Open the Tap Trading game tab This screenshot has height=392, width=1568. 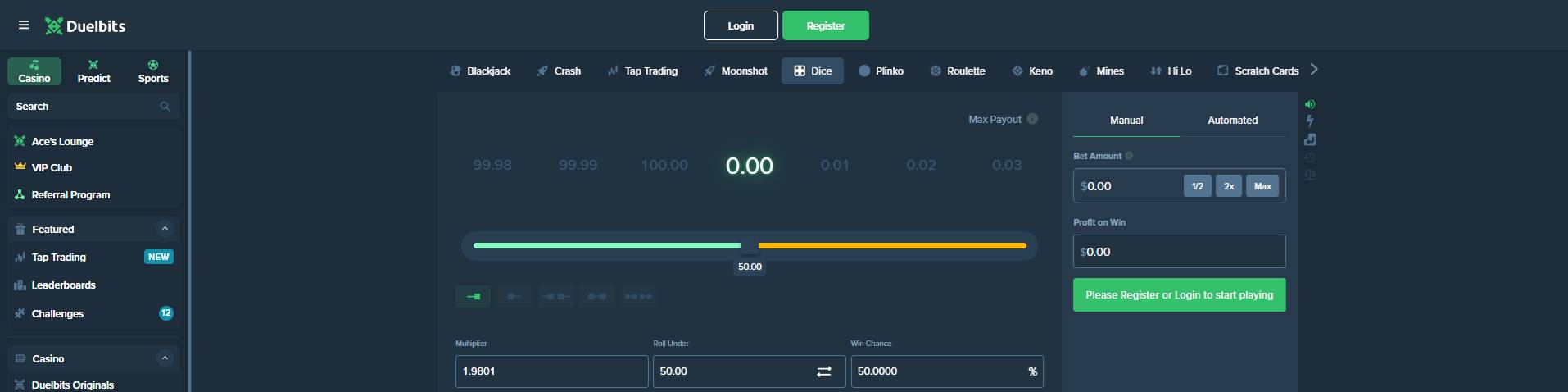pyautogui.click(x=642, y=71)
